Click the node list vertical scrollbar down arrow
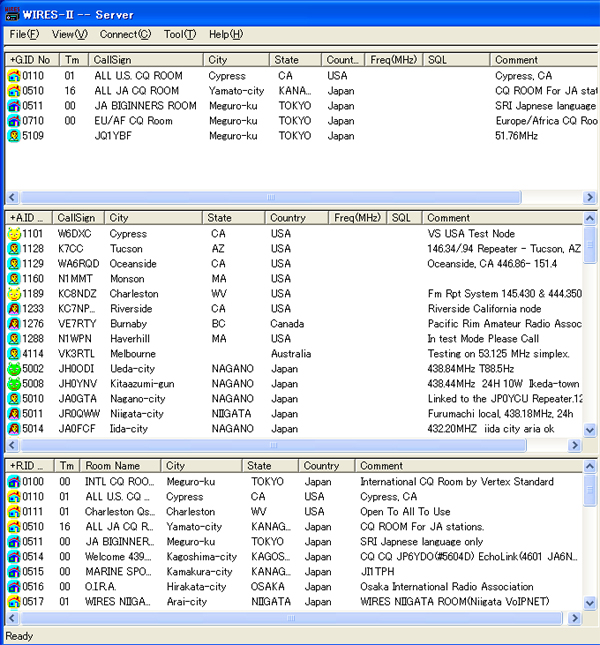 [591, 430]
